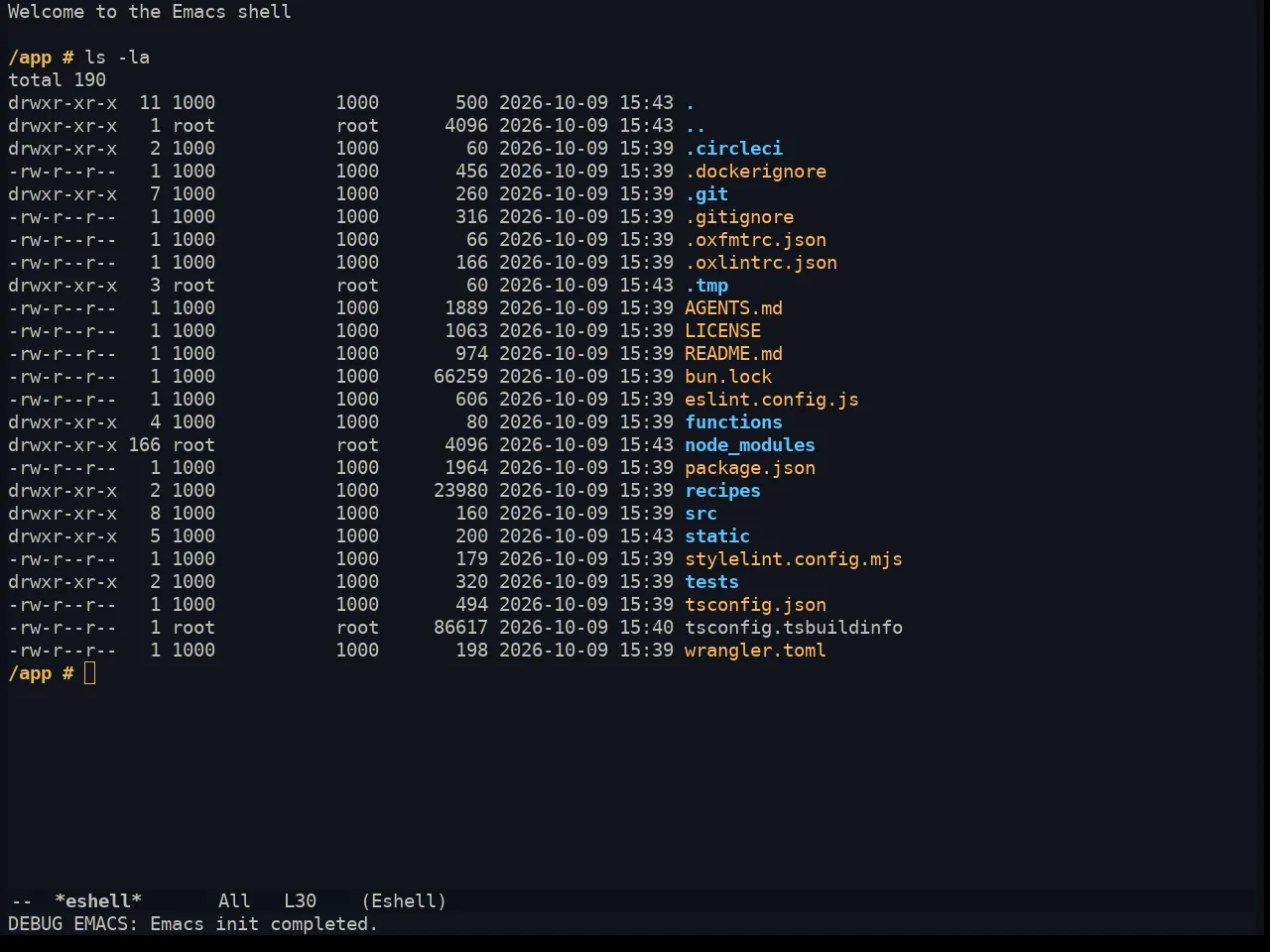Viewport: 1270px width, 952px height.
Task: Click the package.json file name
Action: point(750,468)
